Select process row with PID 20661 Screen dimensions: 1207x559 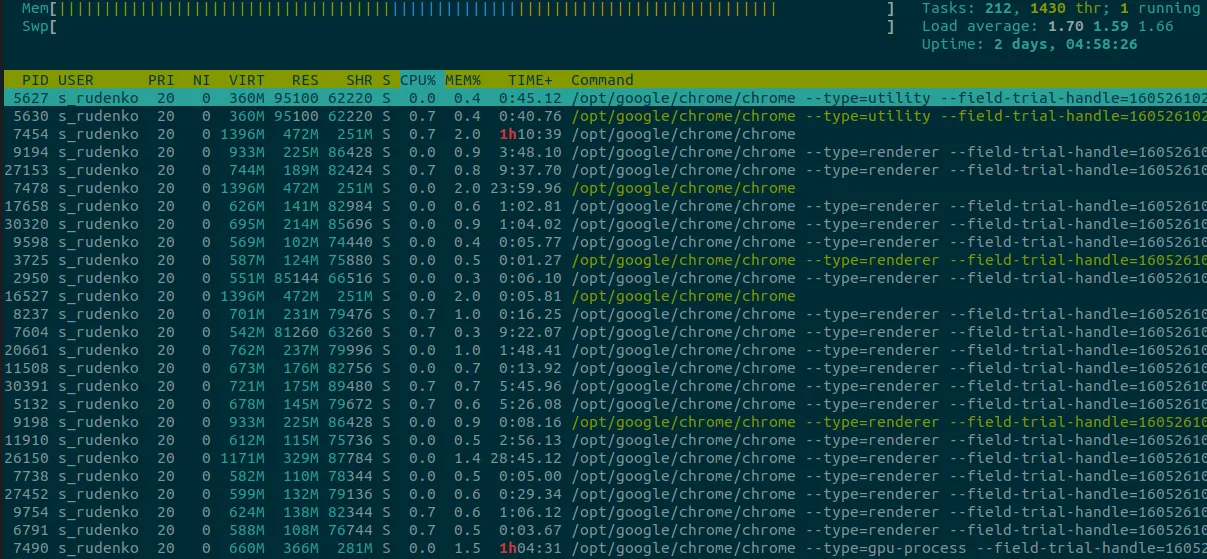[603, 350]
